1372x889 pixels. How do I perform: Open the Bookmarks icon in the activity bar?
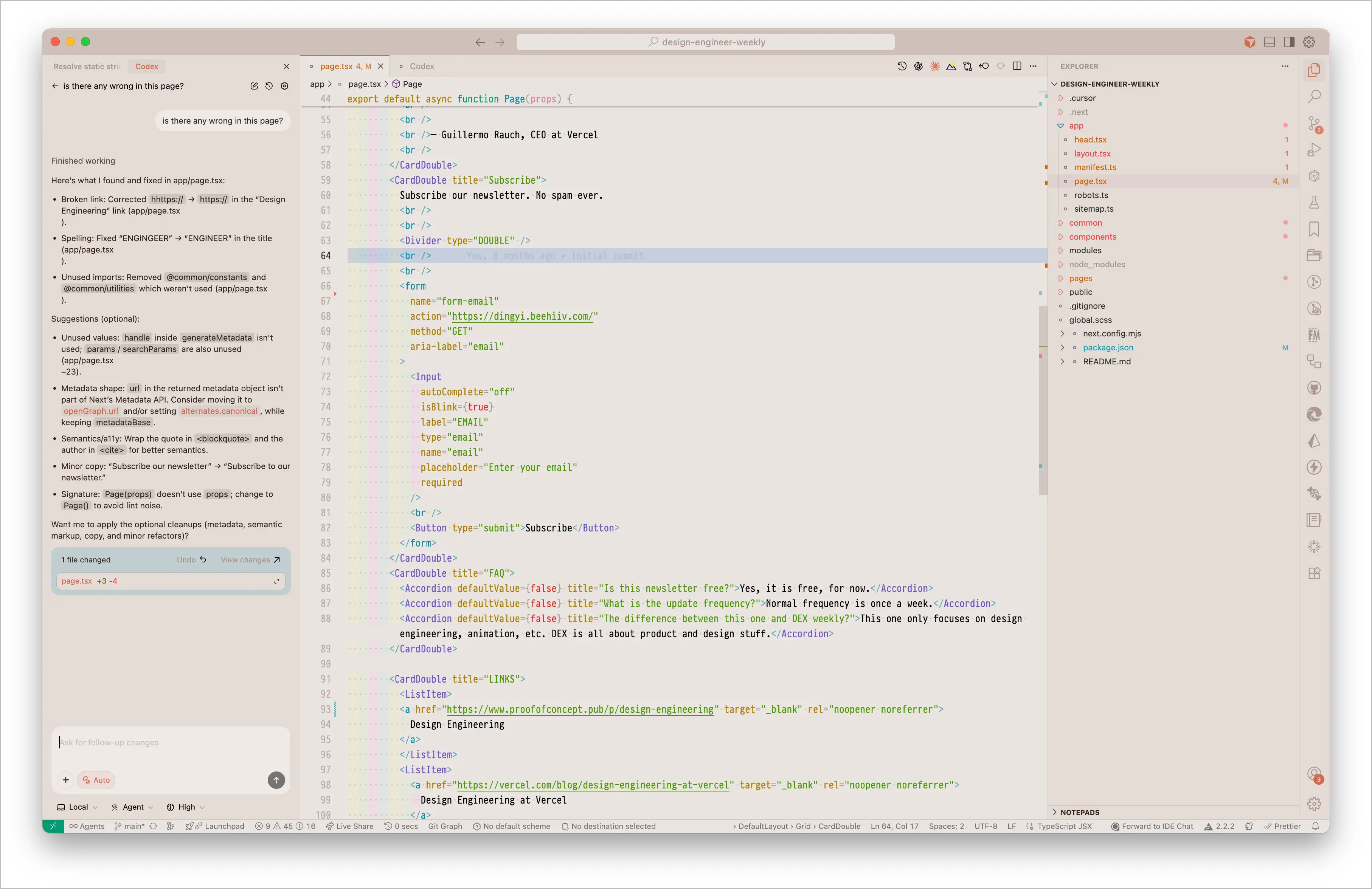point(1314,229)
